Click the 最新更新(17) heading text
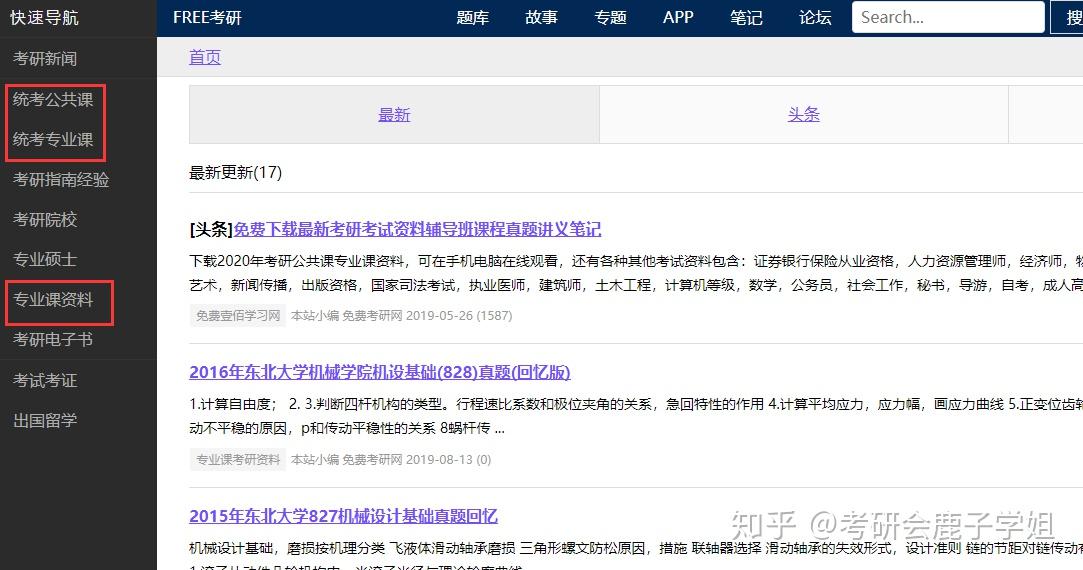Image resolution: width=1083 pixels, height=570 pixels. [x=236, y=173]
